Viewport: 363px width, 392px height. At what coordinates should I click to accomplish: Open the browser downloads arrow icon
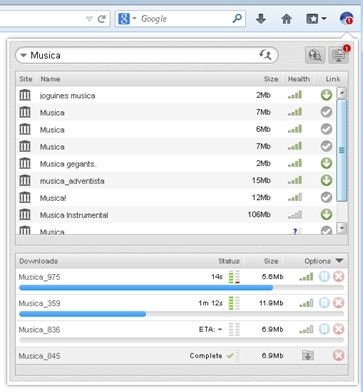(261, 19)
